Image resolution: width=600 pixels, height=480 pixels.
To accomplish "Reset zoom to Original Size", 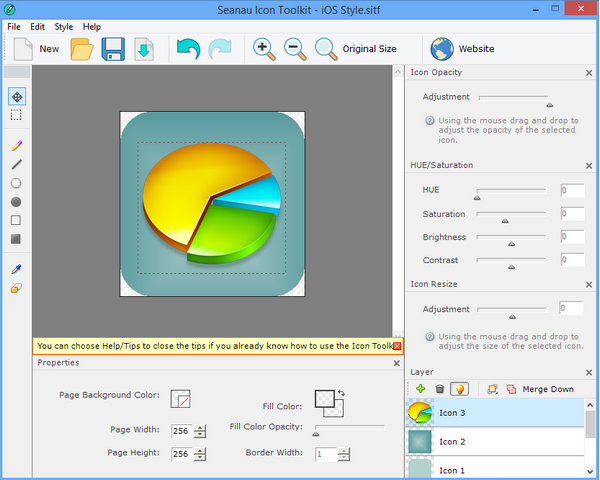I will click(x=355, y=49).
